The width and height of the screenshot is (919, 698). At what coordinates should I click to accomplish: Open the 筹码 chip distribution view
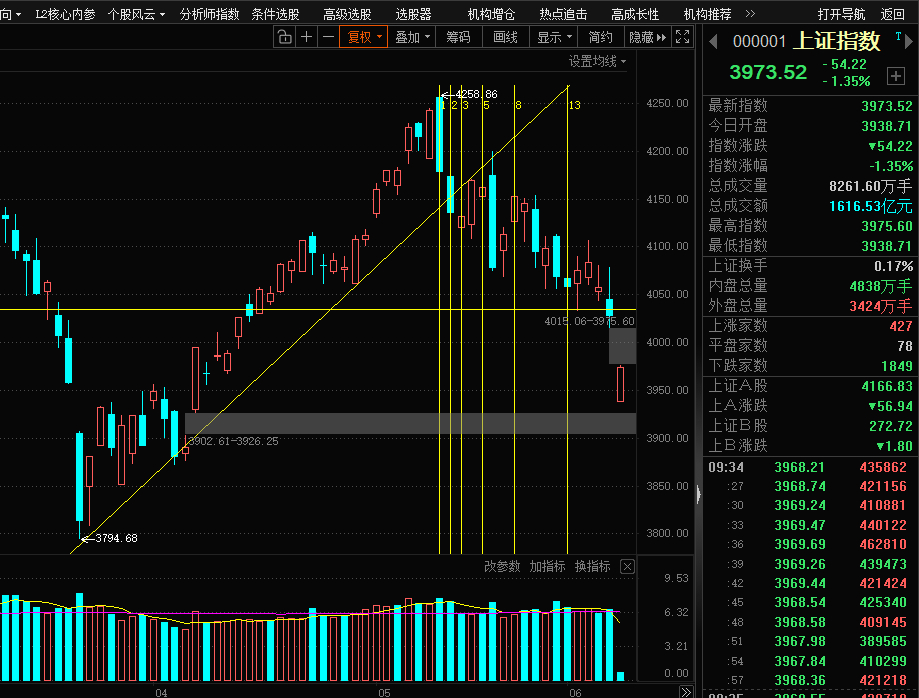[458, 38]
